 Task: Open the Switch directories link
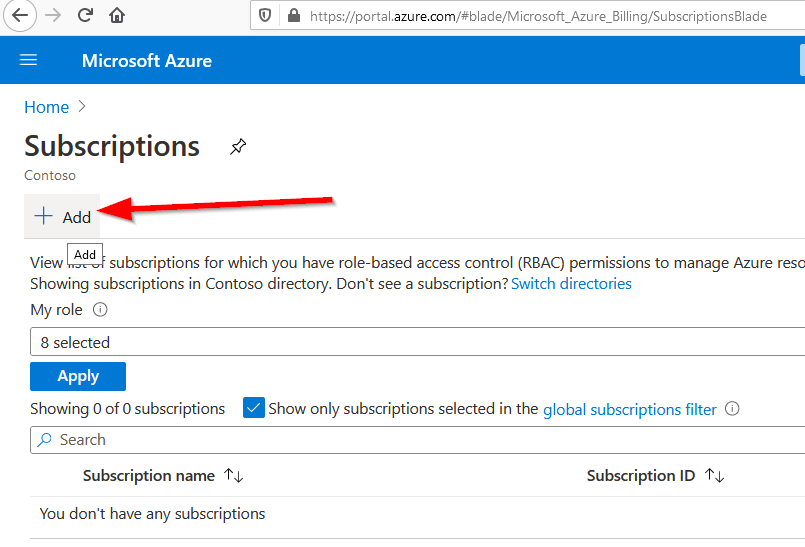(571, 284)
